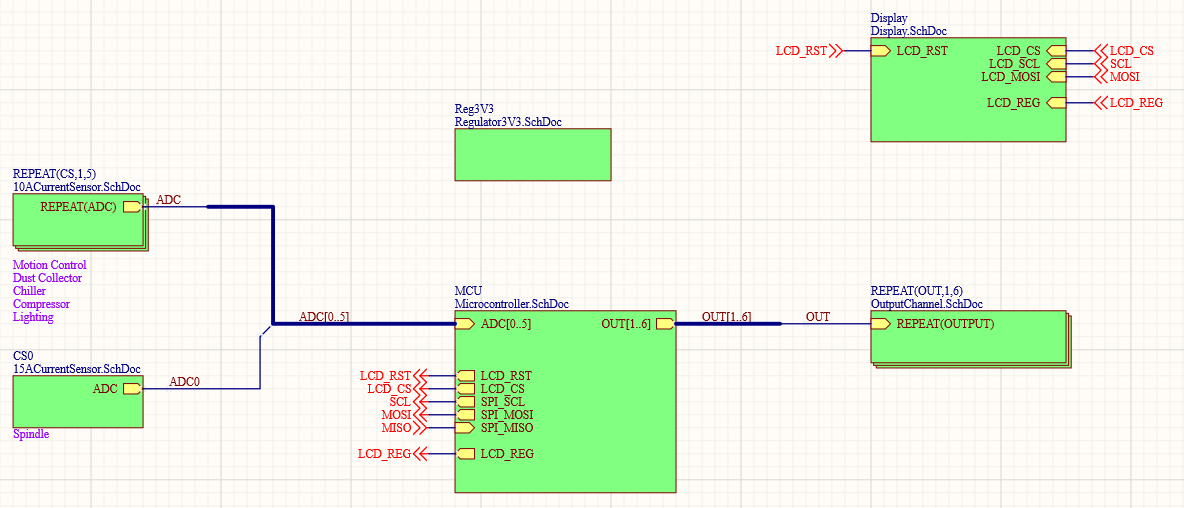This screenshot has height=508, width=1184.
Task: Click the 10ACurrentSensor.SchDoc file name
Action: pos(76,186)
